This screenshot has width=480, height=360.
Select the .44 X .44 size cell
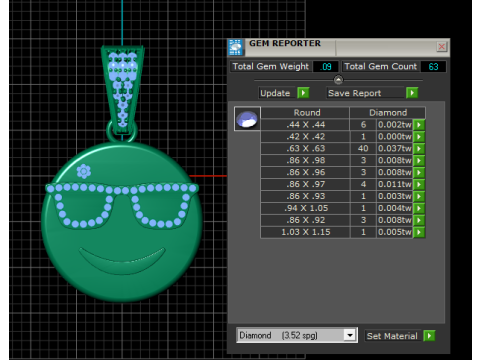(305, 125)
